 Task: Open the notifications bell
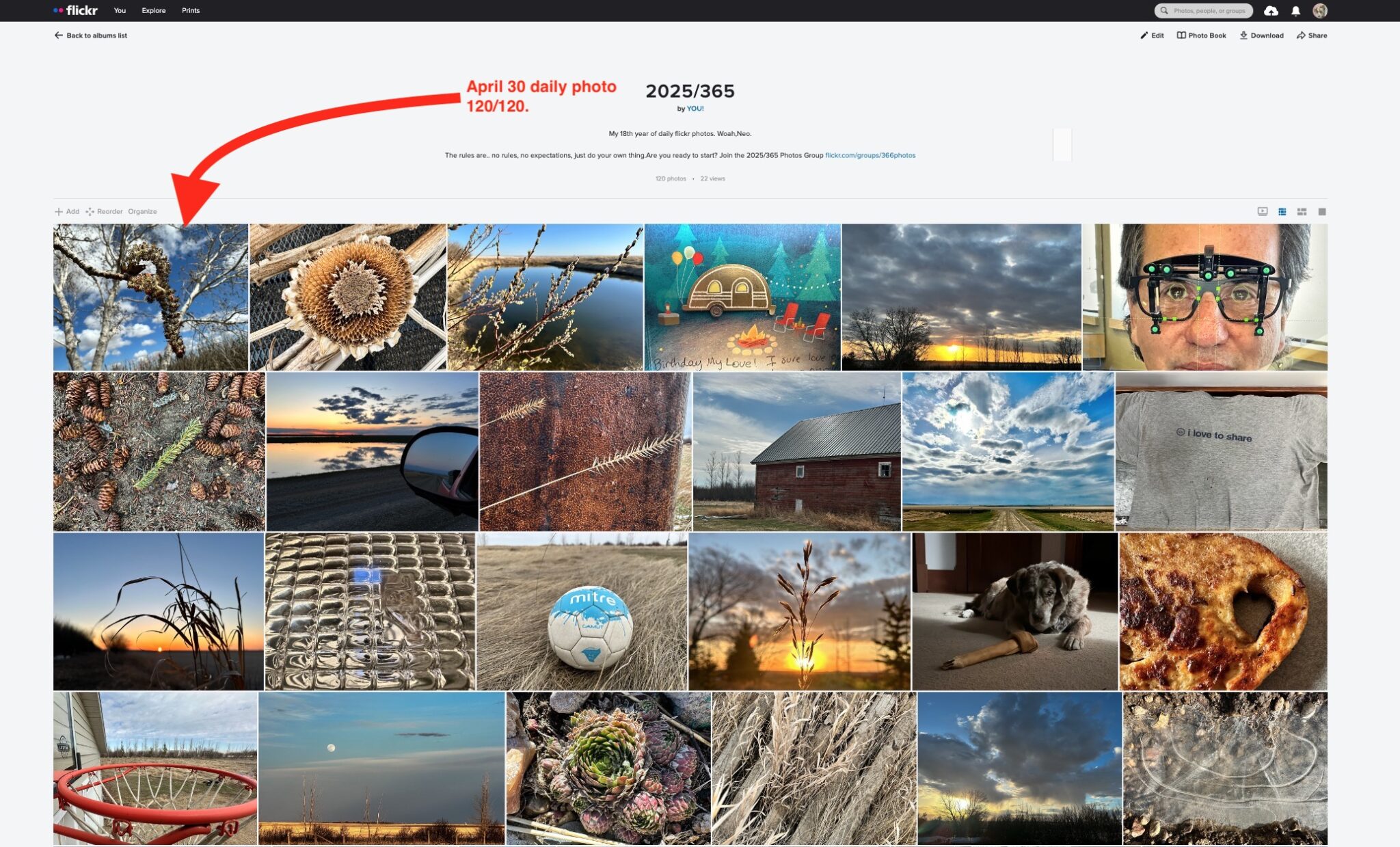coord(1295,10)
